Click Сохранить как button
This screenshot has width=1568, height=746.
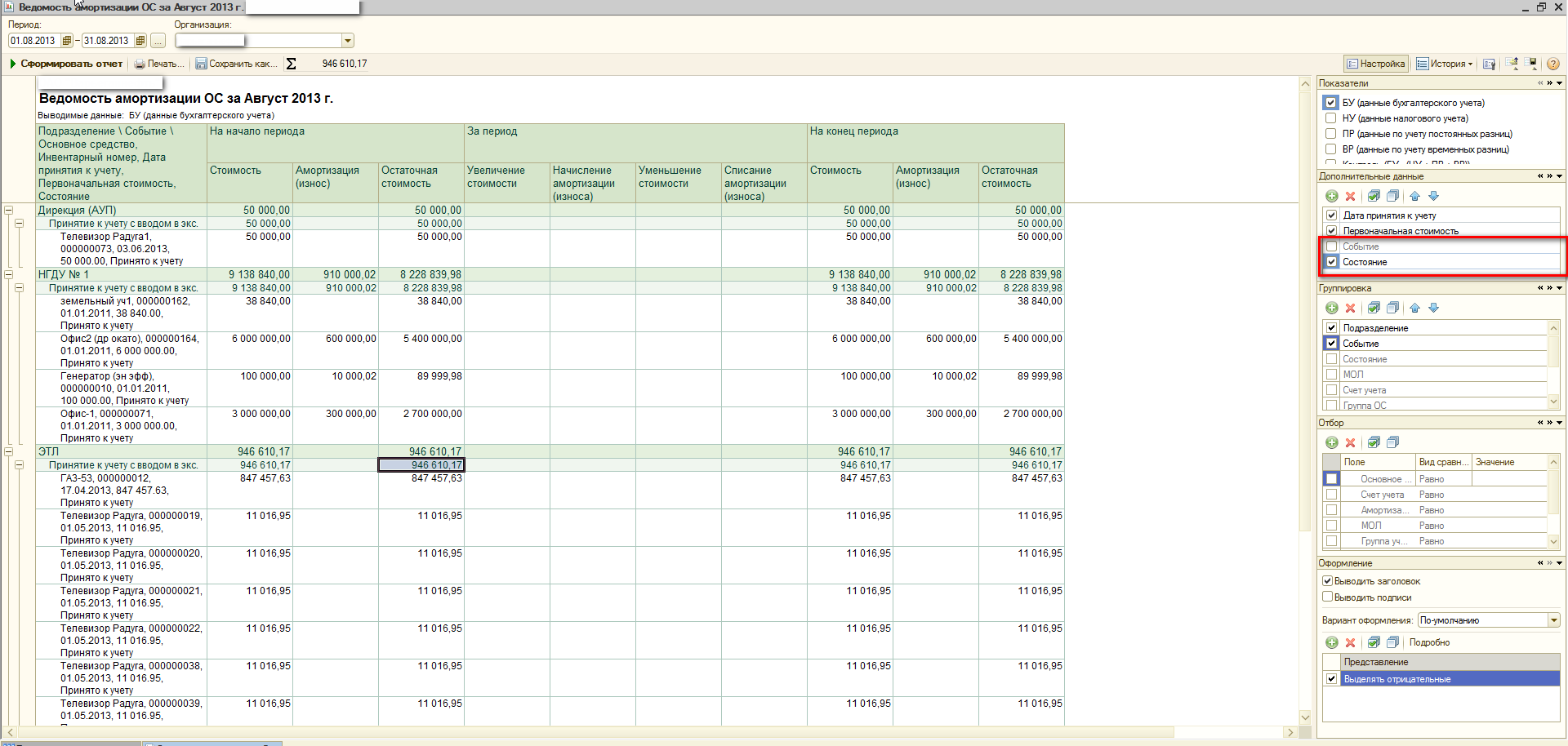236,64
